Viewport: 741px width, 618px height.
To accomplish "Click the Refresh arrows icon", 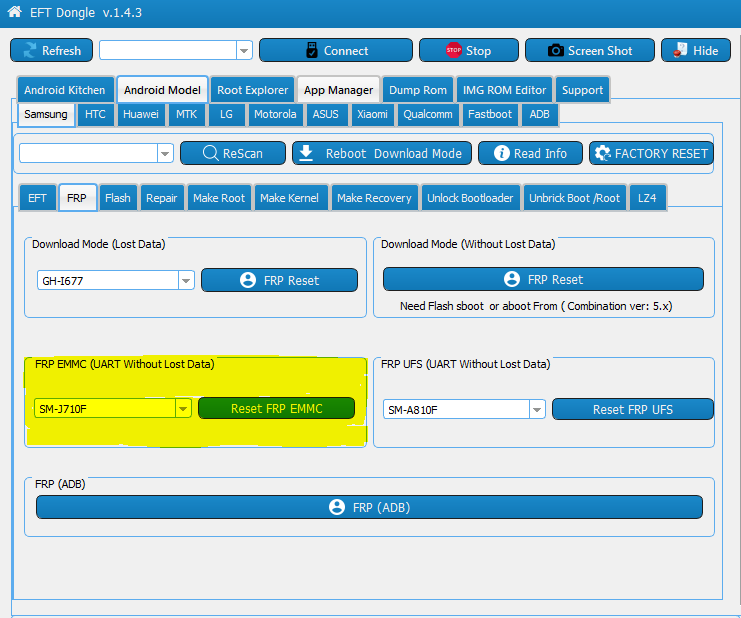I will [30, 51].
